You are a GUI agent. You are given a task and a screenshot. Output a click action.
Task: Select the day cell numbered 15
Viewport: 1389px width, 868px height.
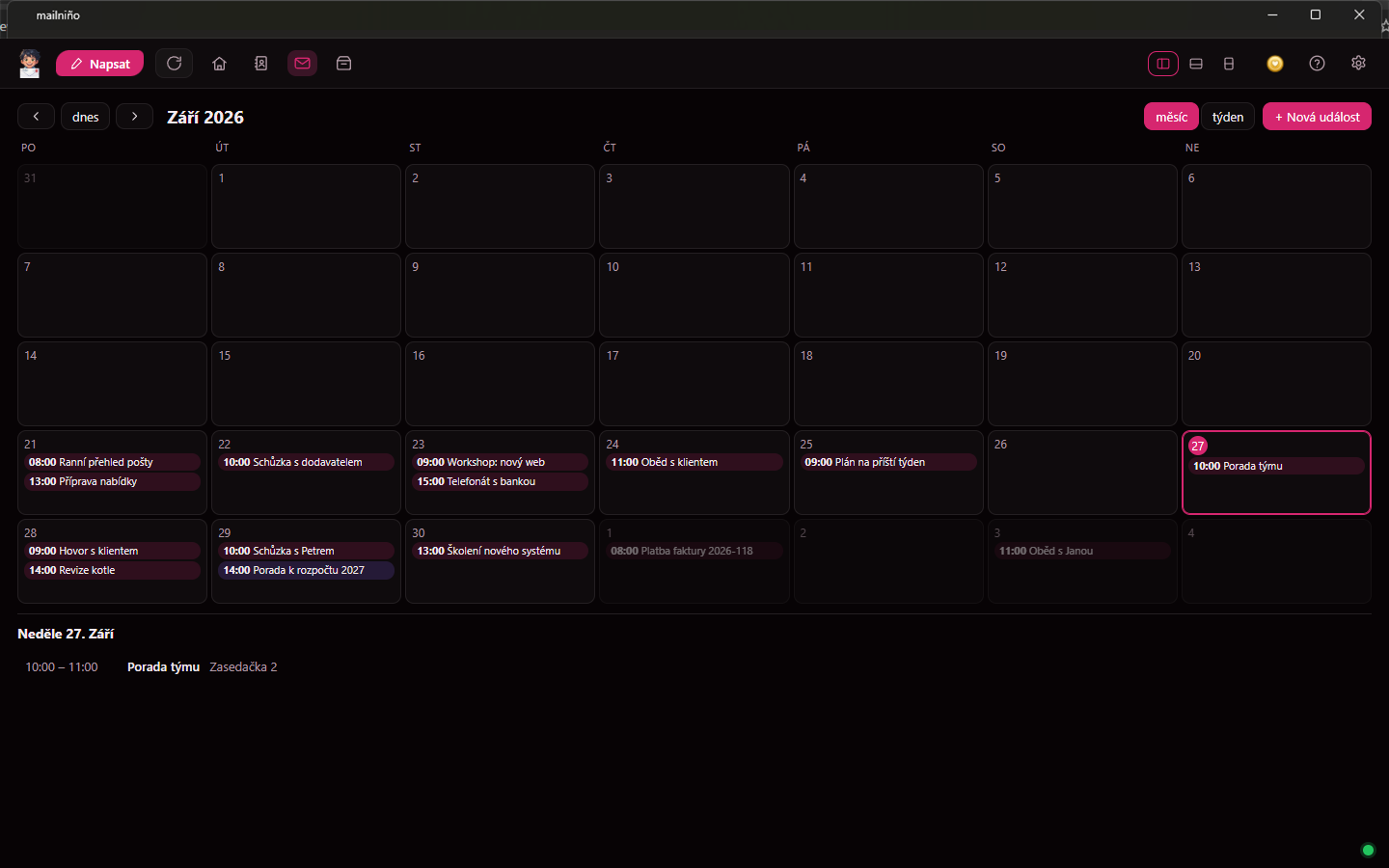coord(306,384)
